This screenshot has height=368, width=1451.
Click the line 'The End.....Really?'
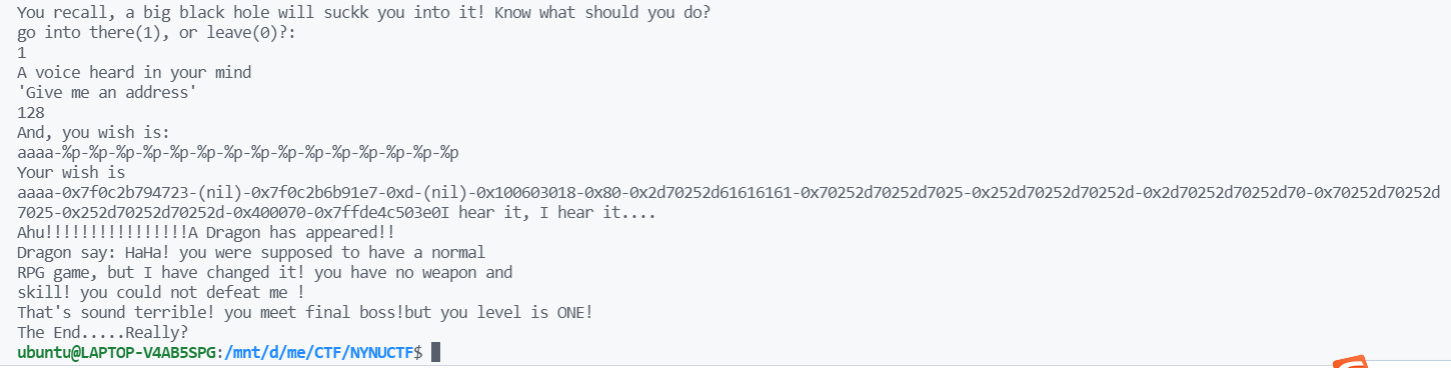pos(103,332)
